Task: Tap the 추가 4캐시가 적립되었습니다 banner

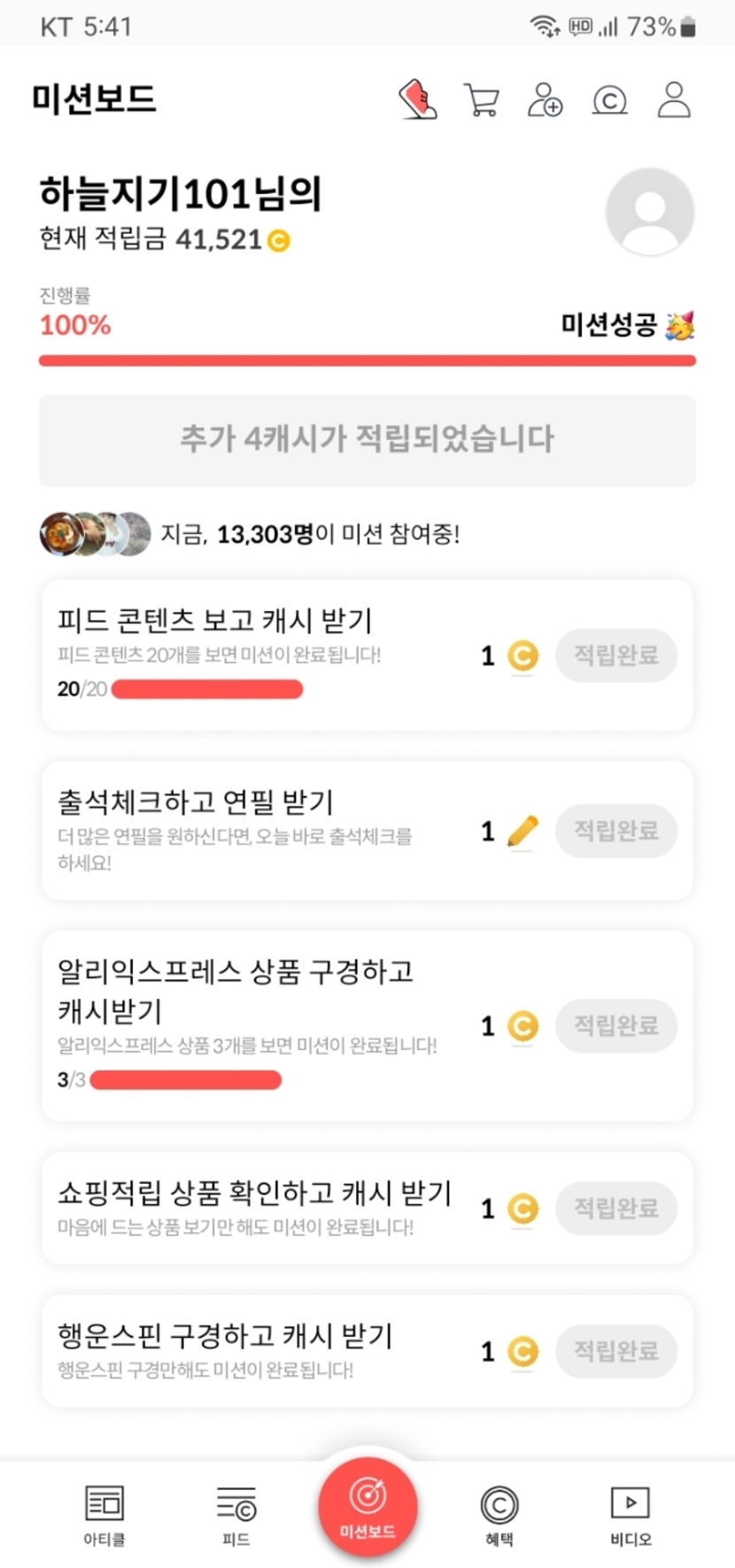Action: pos(367,439)
